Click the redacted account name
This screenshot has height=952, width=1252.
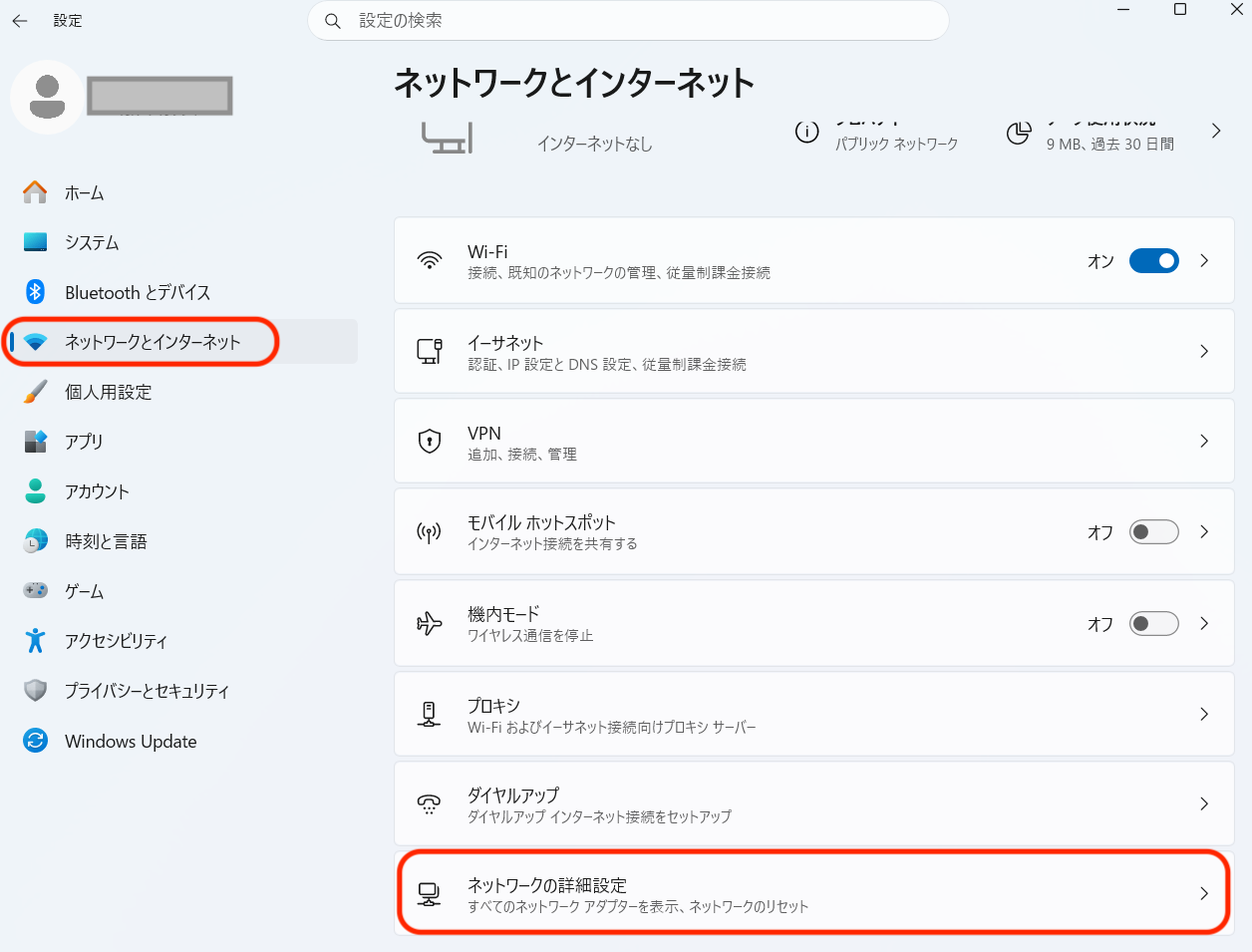click(159, 96)
